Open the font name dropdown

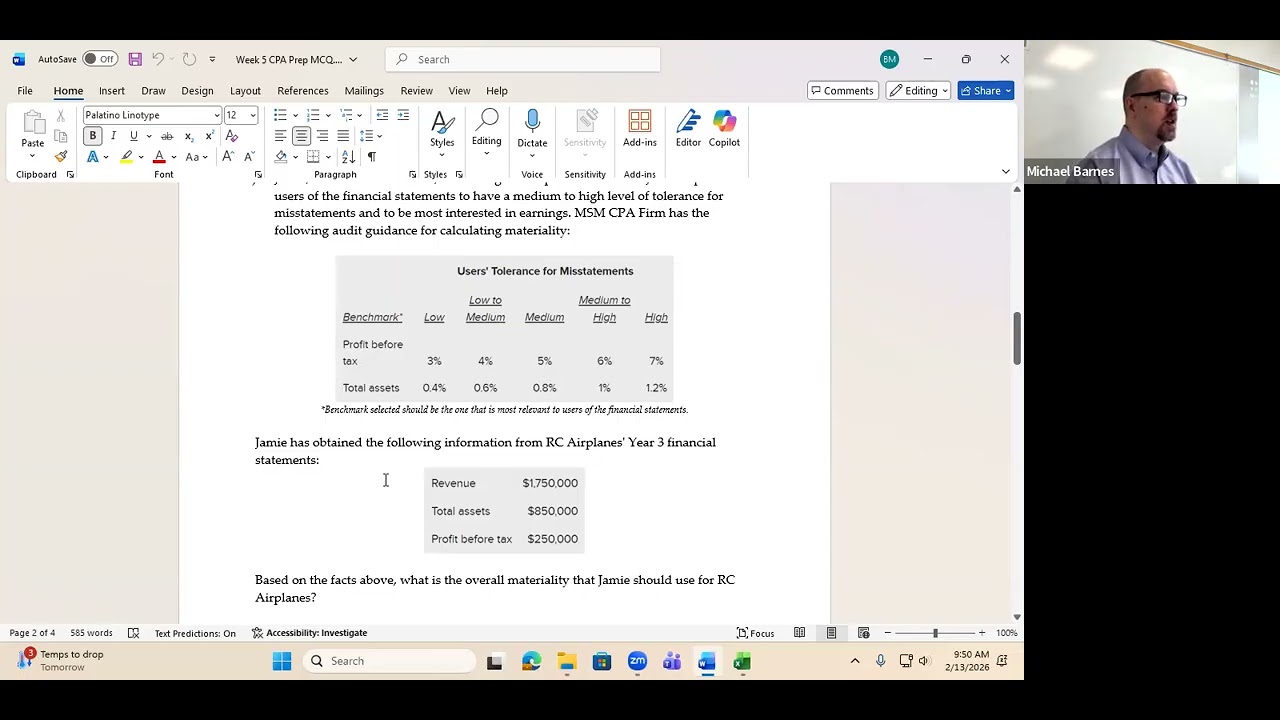click(x=216, y=115)
